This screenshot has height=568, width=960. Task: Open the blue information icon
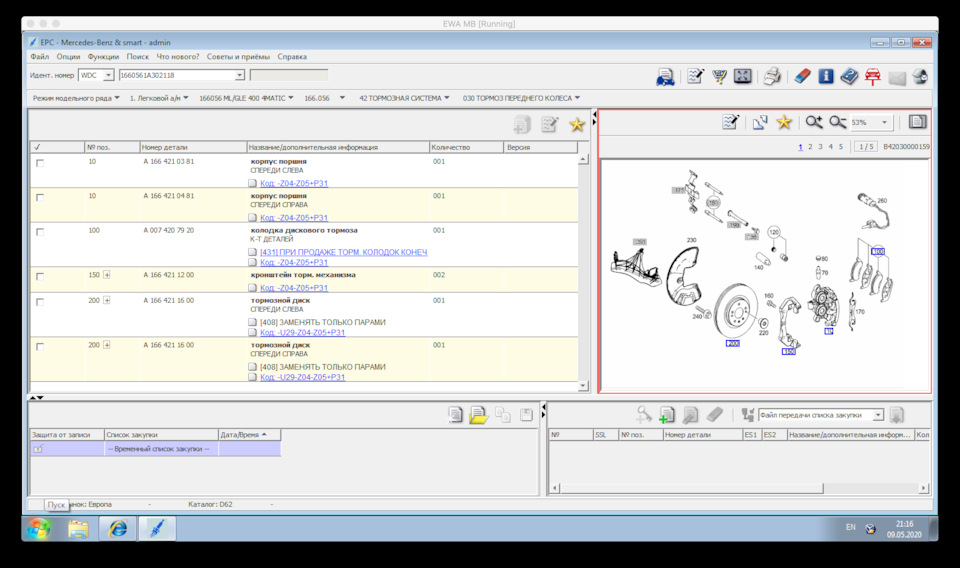pos(825,76)
